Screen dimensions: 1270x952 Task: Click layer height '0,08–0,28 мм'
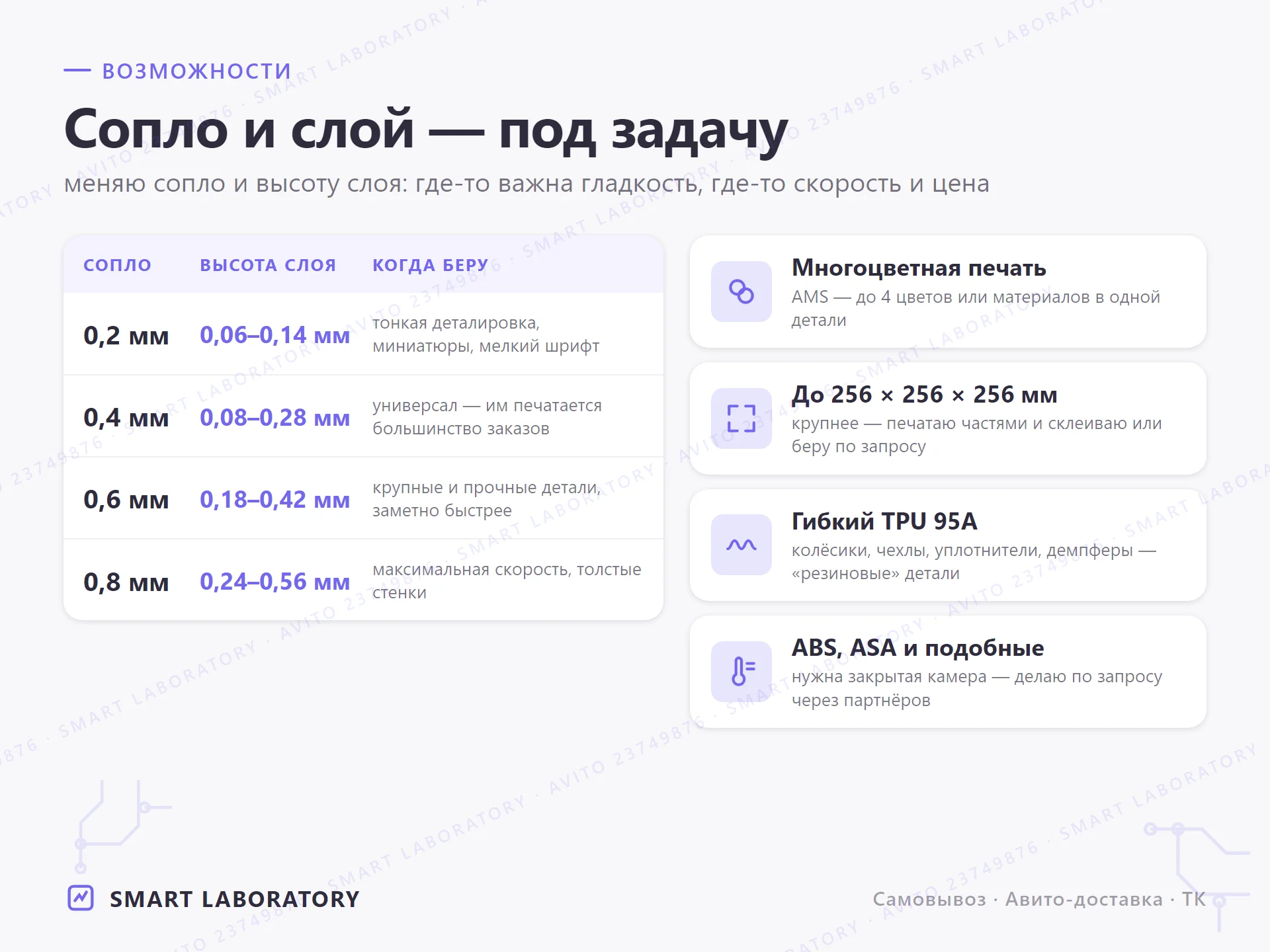click(x=275, y=417)
